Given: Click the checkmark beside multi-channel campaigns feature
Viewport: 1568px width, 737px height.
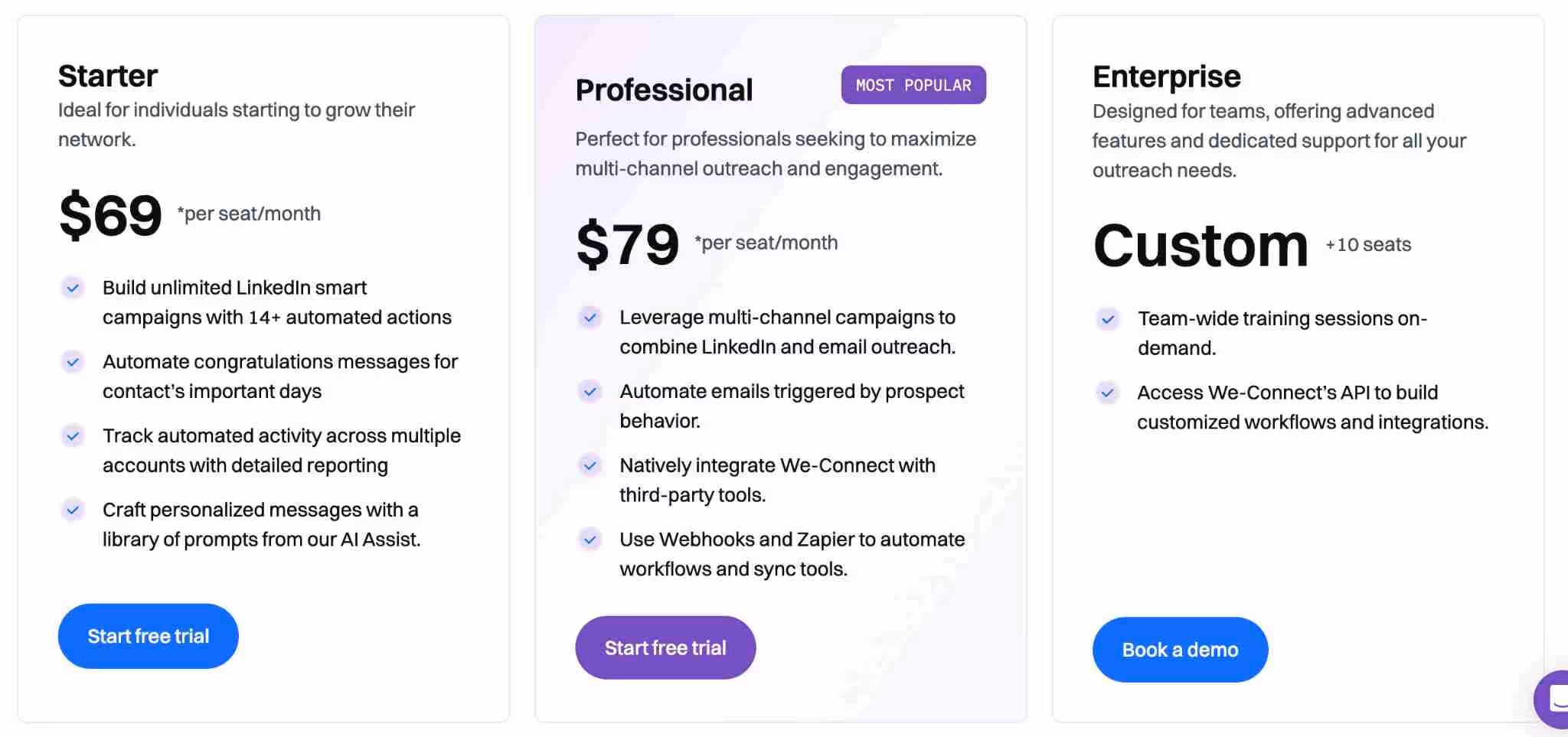Looking at the screenshot, I should pyautogui.click(x=590, y=318).
